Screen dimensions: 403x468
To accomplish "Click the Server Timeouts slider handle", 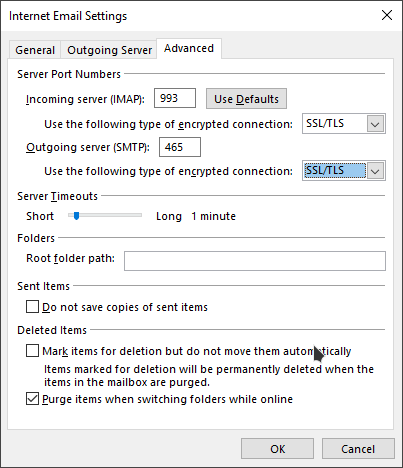I will pos(76,216).
